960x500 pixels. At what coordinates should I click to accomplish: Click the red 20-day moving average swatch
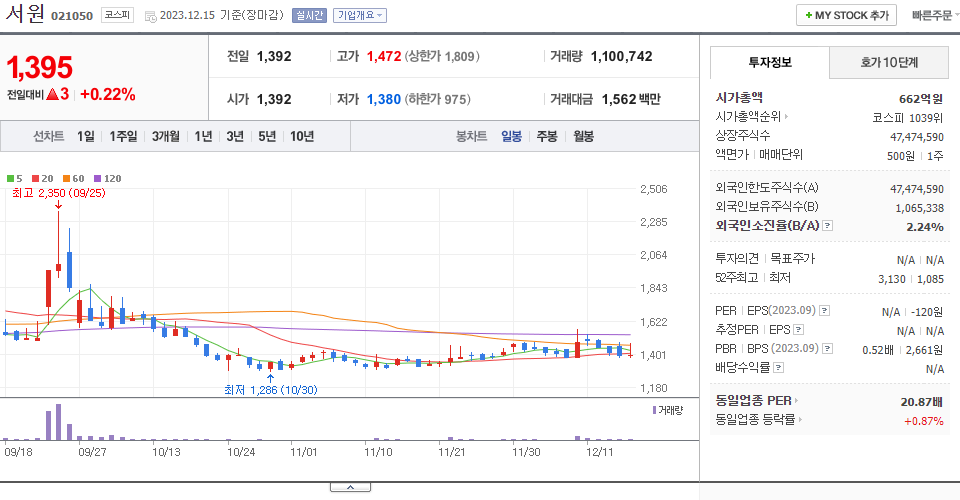(x=36, y=179)
